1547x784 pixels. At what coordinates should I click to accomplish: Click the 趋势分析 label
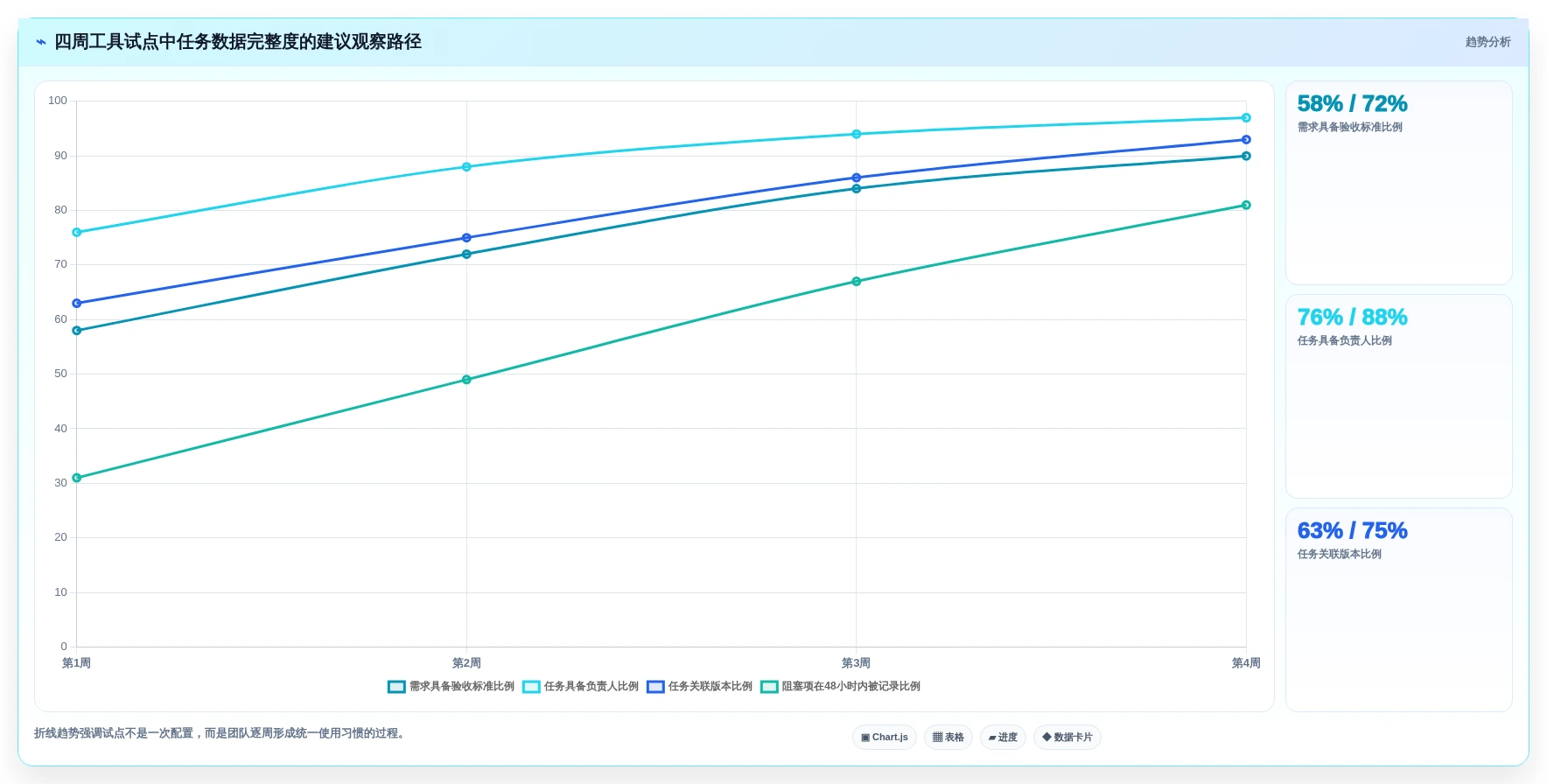click(1487, 42)
